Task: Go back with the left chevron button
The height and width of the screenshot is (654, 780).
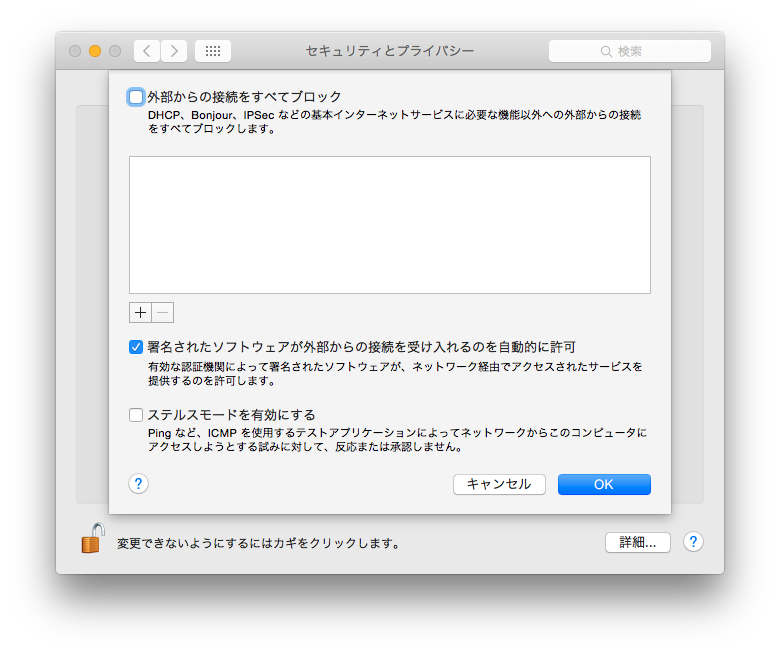Action: (147, 51)
